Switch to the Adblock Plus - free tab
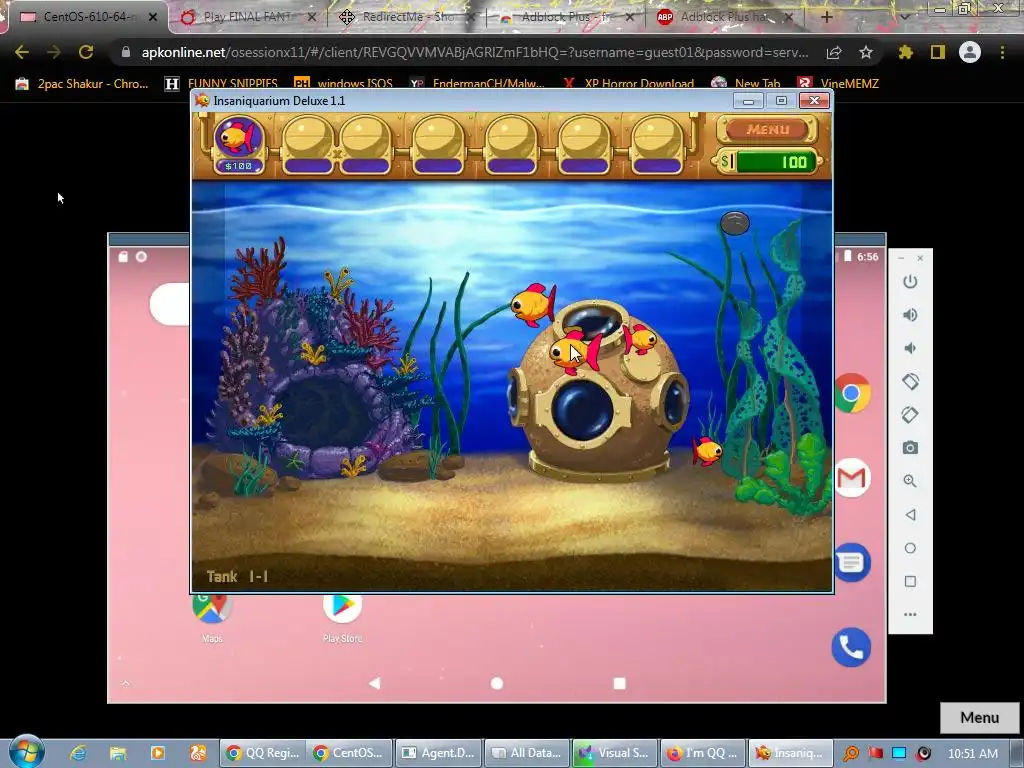Image resolution: width=1024 pixels, height=768 pixels. [566, 17]
